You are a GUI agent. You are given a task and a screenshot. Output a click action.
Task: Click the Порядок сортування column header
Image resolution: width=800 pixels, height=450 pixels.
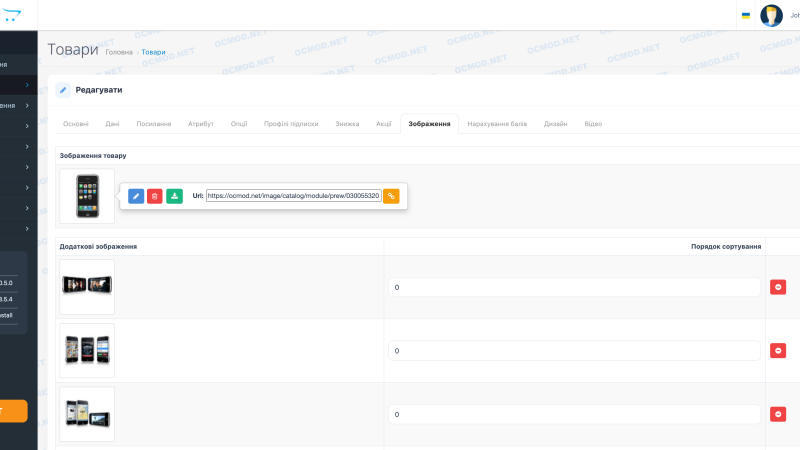[x=726, y=246]
